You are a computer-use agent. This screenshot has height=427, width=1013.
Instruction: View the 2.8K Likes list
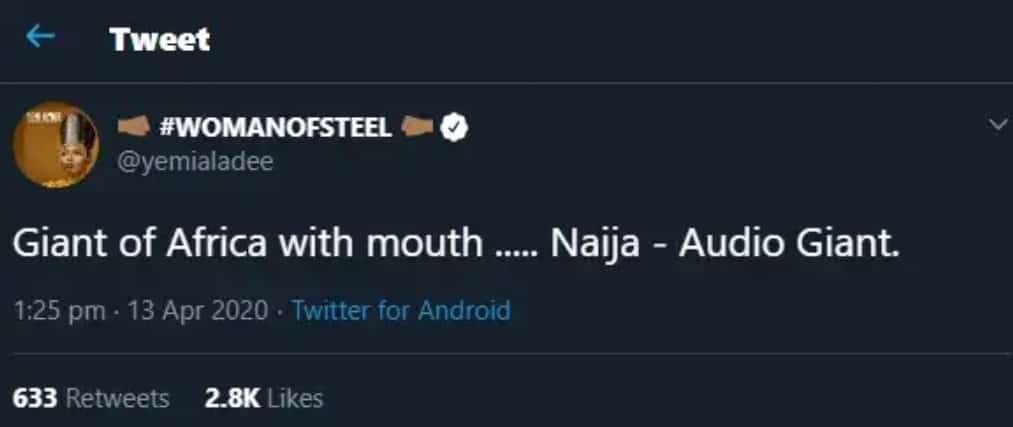(264, 398)
